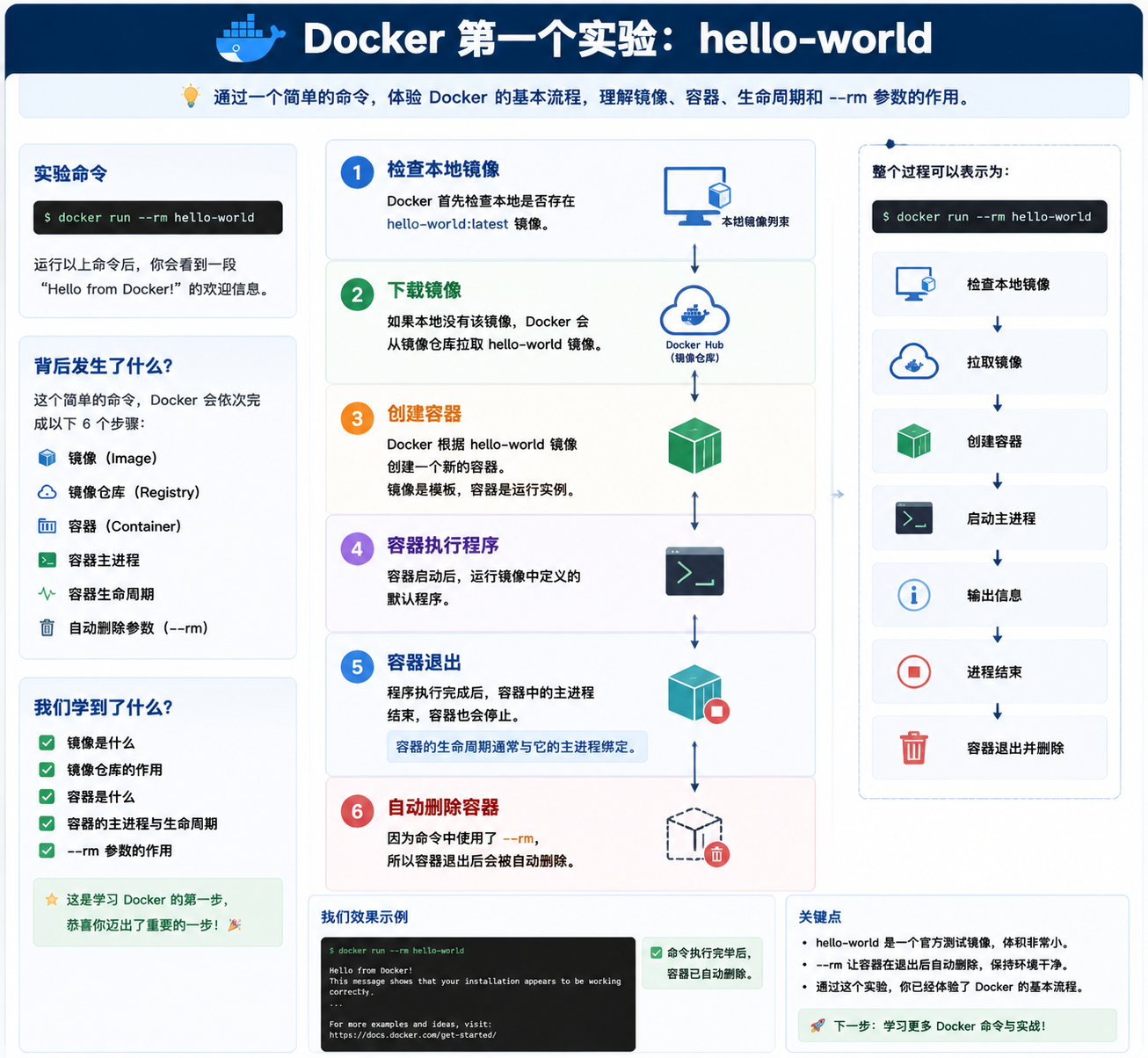Image resolution: width=1148 pixels, height=1058 pixels.
Task: Uncheck the 容器是什么 checkbox
Action: pyautogui.click(x=47, y=796)
